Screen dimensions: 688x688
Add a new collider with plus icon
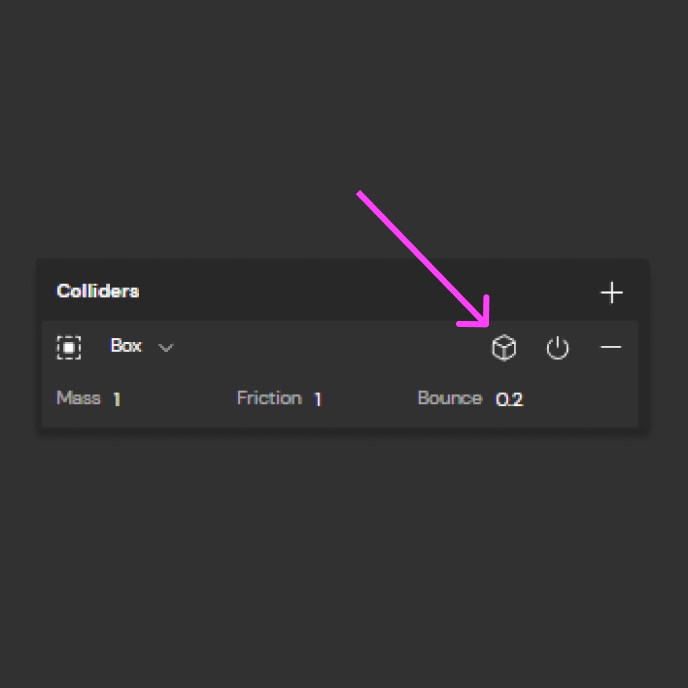tap(611, 292)
